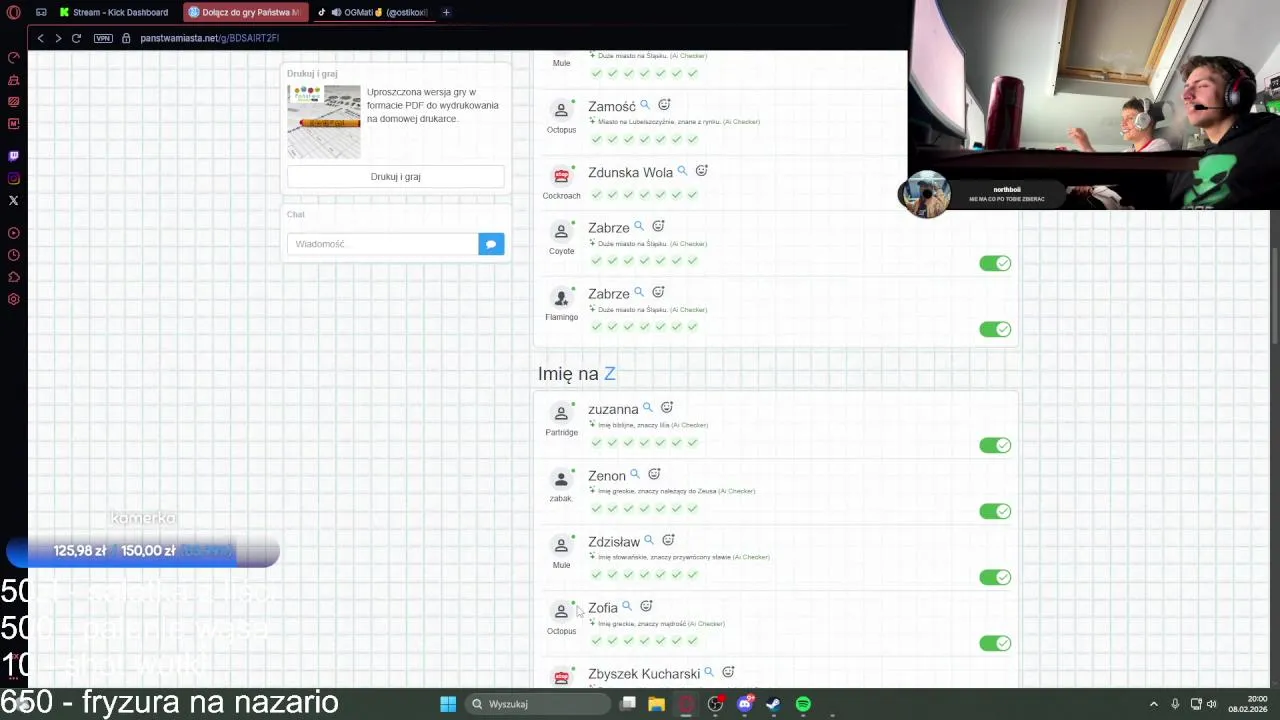Click Flamingo player's avatar icon

[561, 297]
